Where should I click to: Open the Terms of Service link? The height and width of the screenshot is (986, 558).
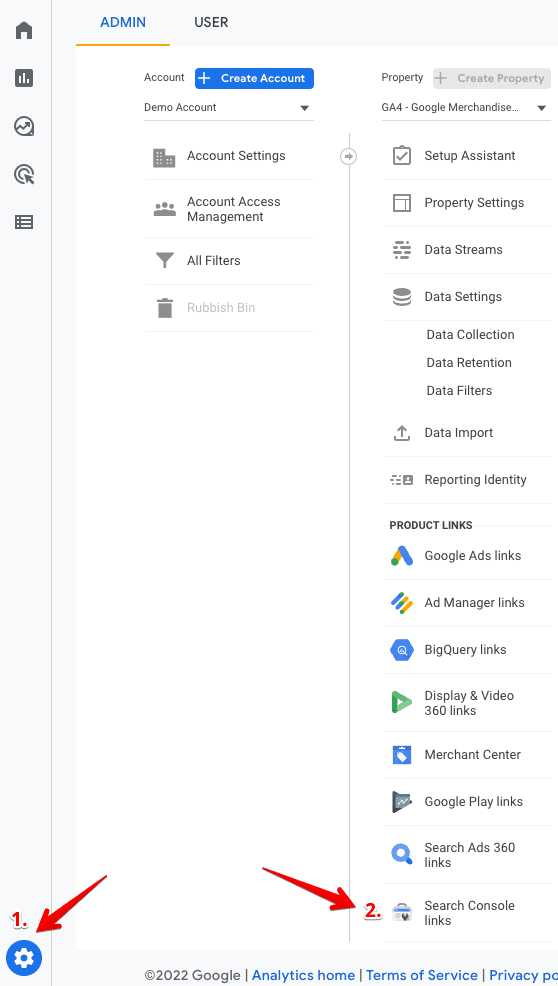421,975
